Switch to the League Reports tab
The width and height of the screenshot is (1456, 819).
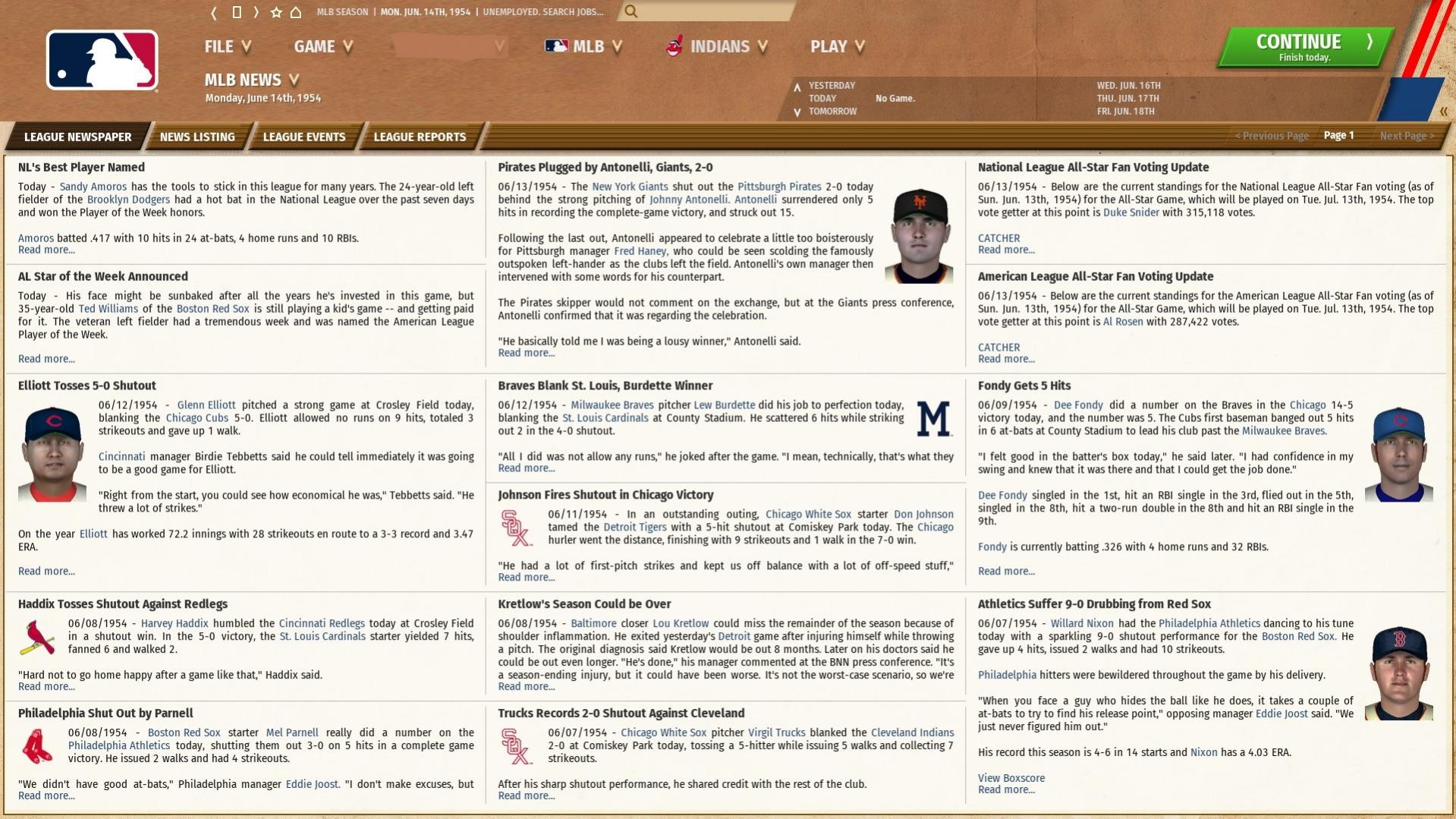click(x=420, y=137)
